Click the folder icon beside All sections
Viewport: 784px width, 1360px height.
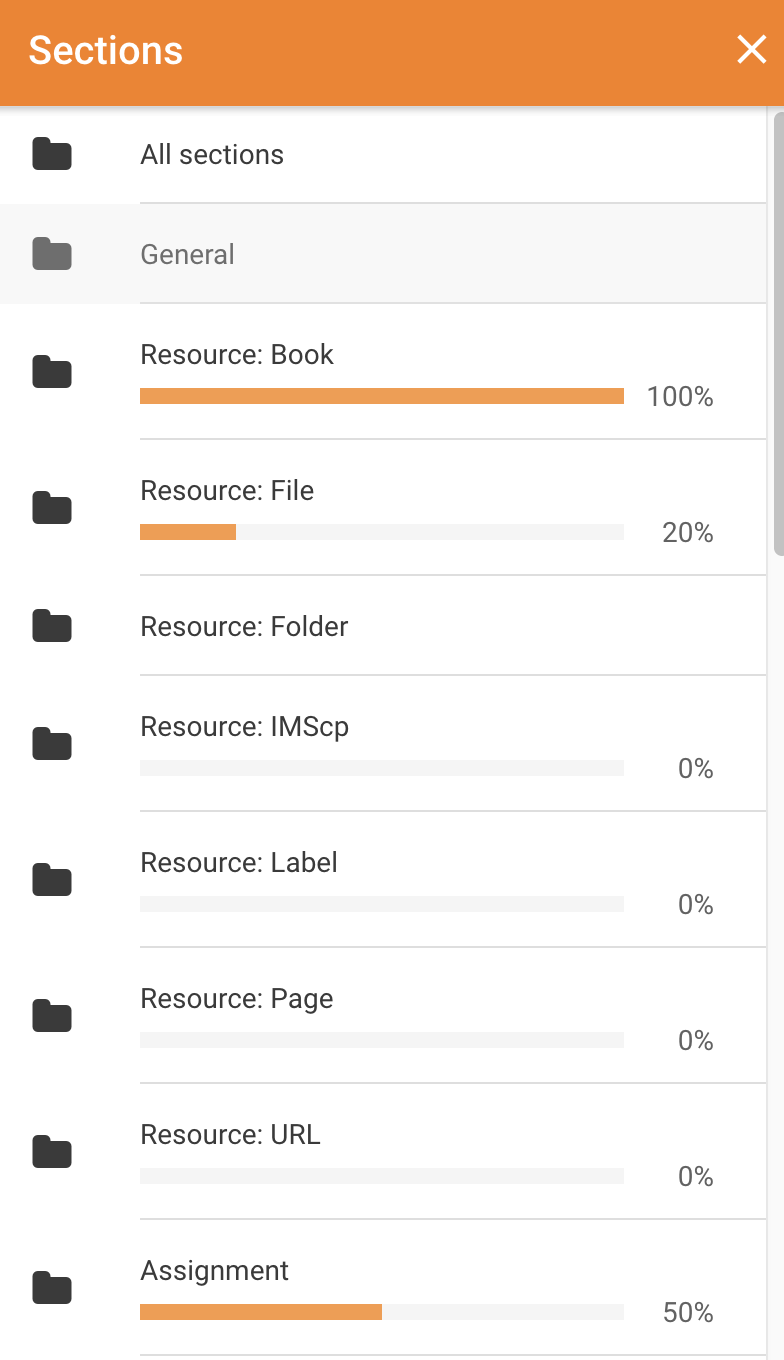point(52,155)
